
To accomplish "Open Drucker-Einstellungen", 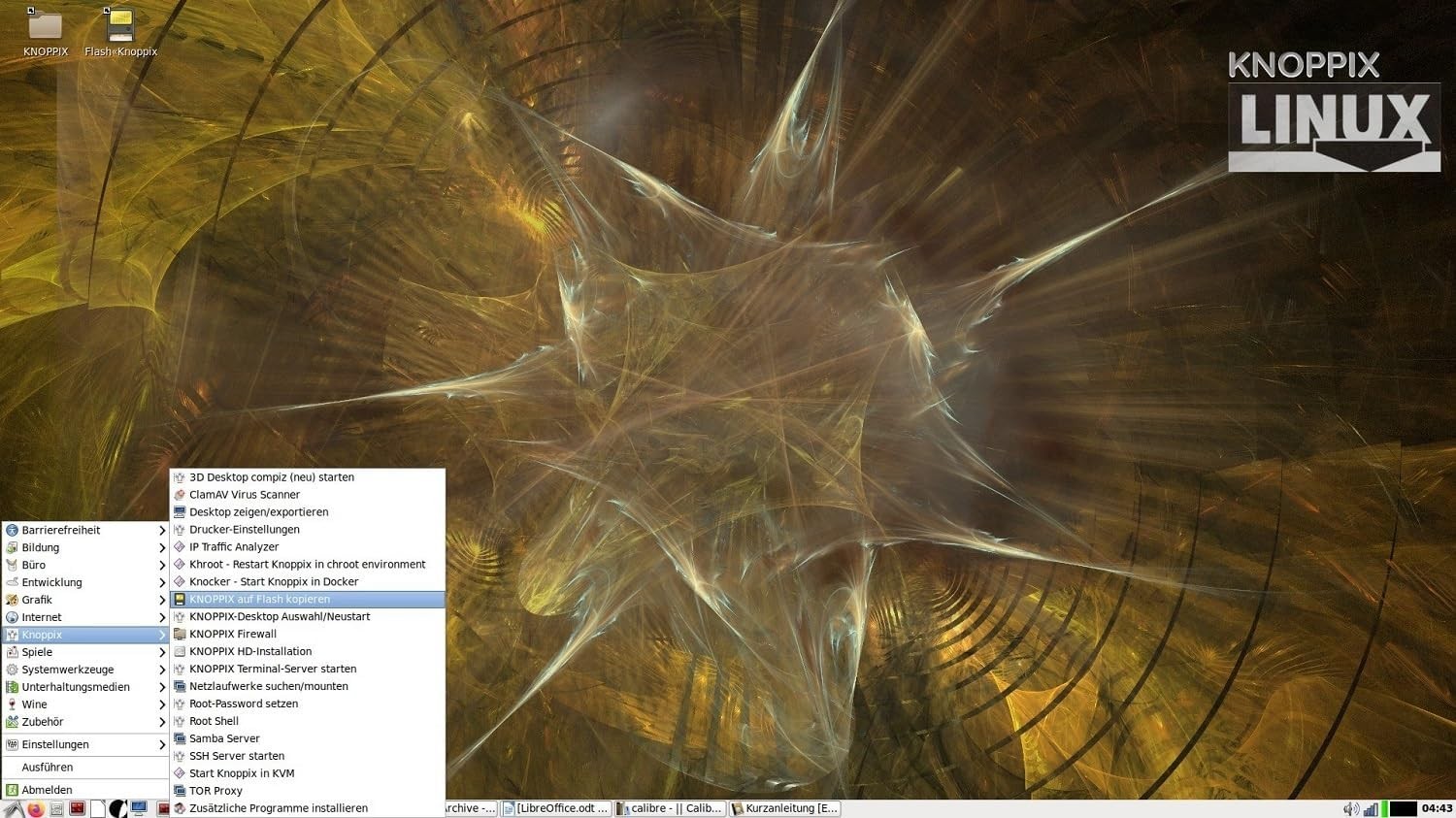I will (308, 530).
